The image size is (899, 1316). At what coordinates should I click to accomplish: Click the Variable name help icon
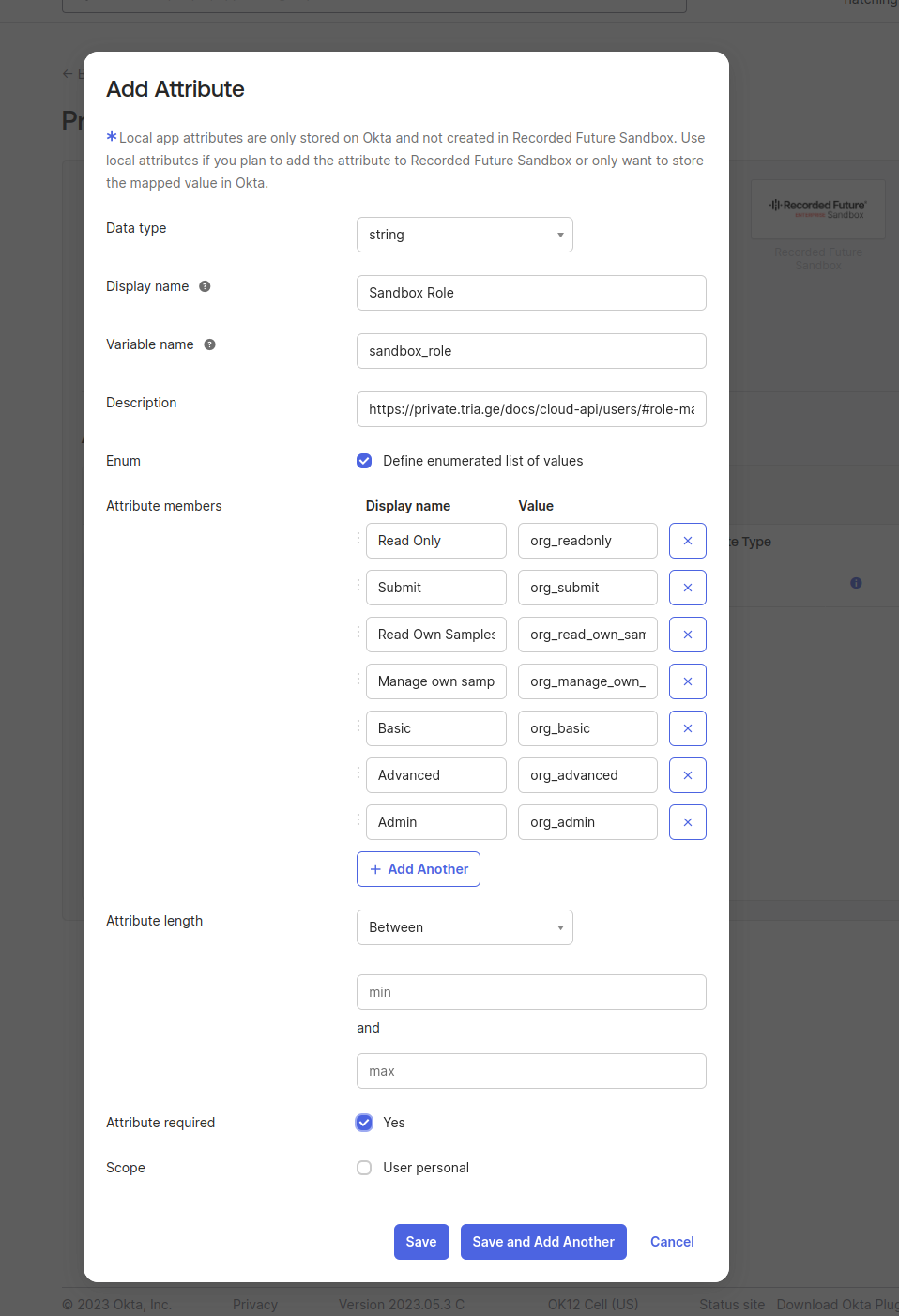click(x=210, y=344)
